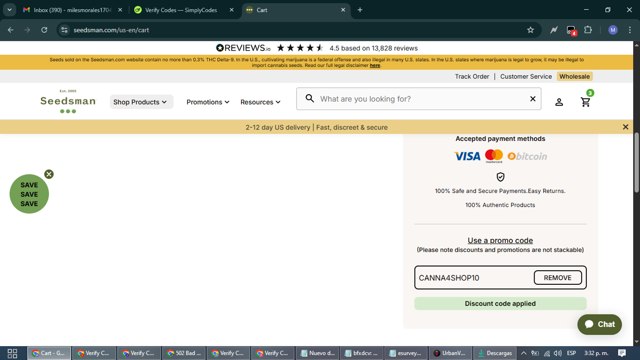
Task: Switch to the Verify Codes SimplyCodes tab
Action: click(x=181, y=10)
